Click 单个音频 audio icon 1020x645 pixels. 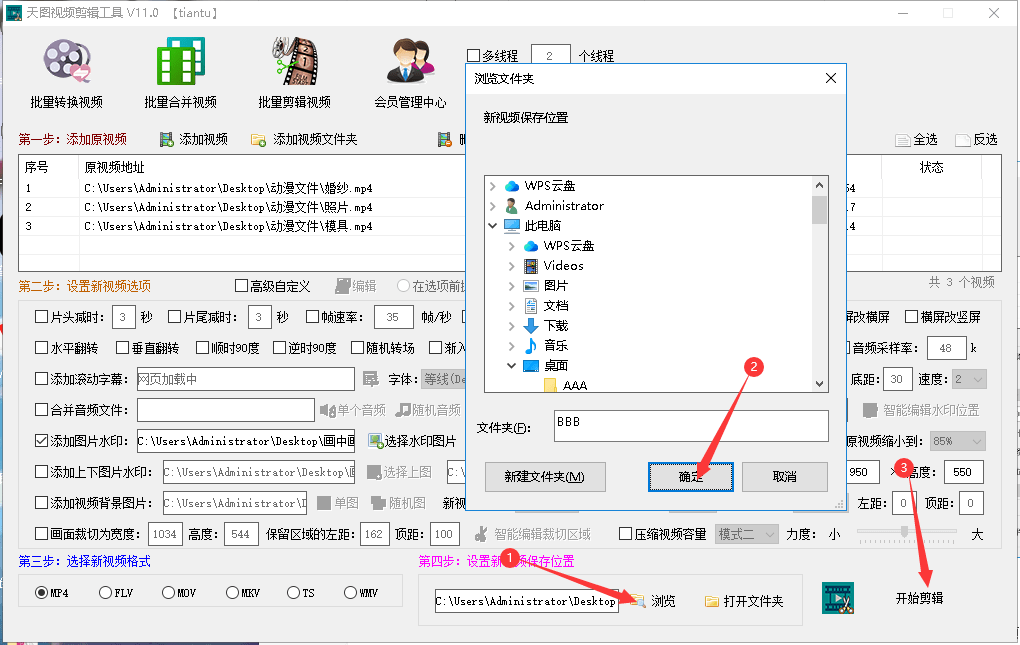tap(327, 410)
